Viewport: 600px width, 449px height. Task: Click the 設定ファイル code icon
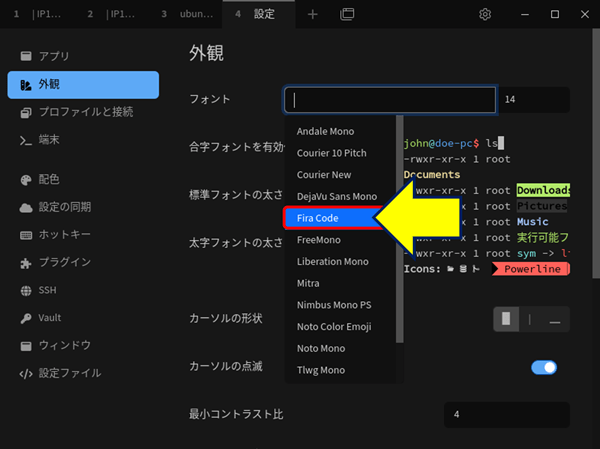click(x=26, y=374)
